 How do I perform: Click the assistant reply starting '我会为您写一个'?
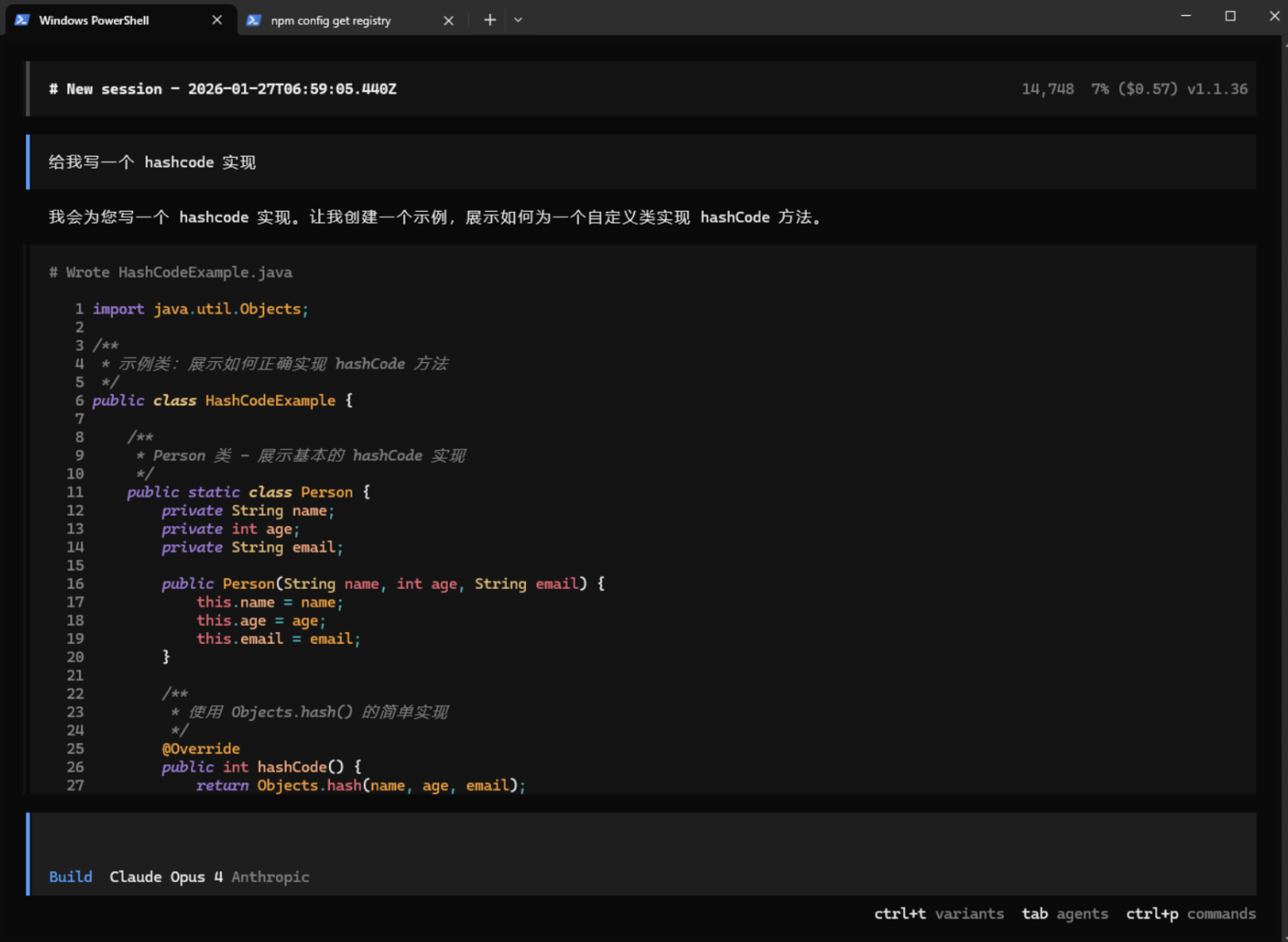pos(435,217)
